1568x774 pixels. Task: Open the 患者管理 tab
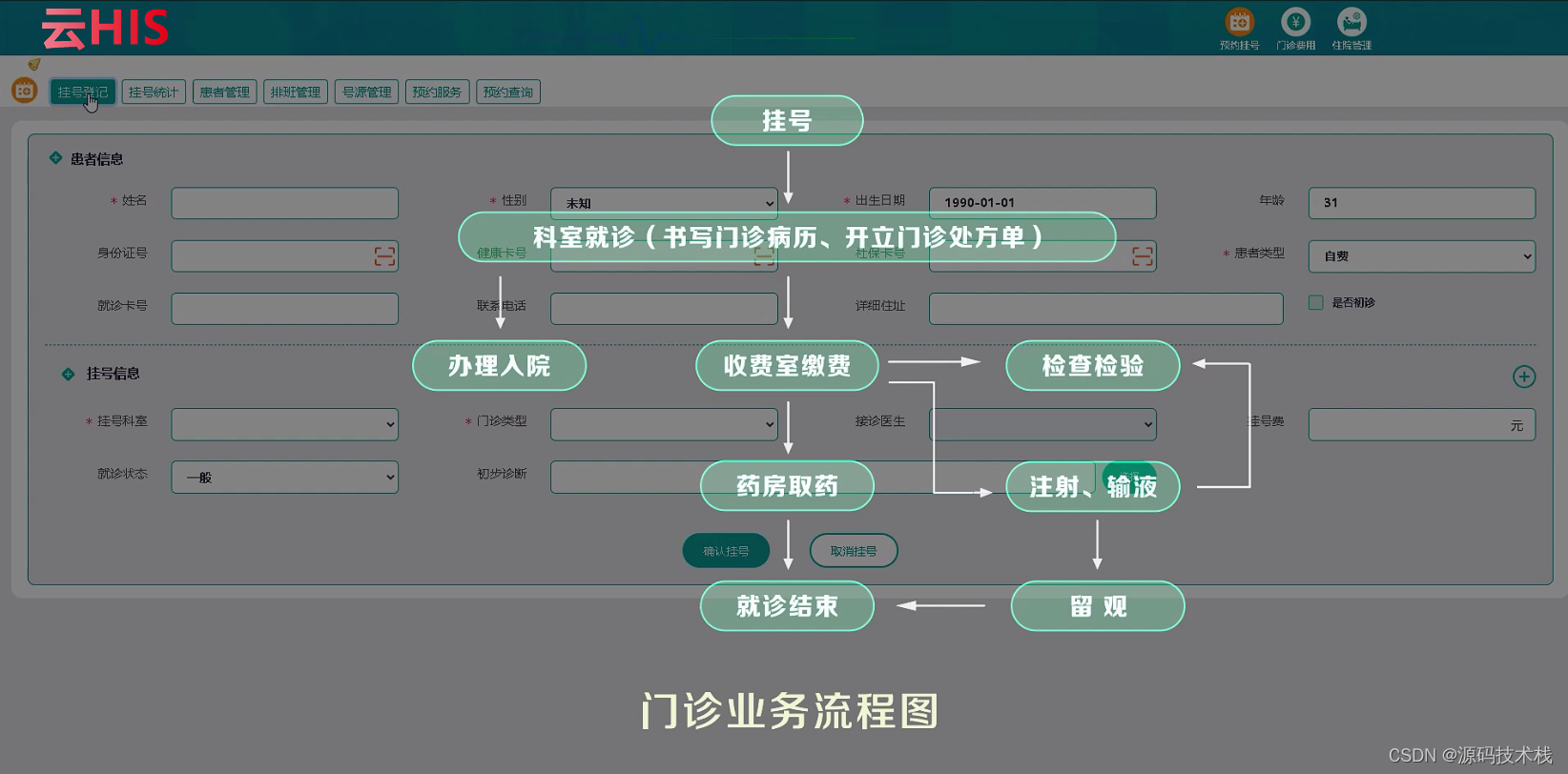(224, 92)
